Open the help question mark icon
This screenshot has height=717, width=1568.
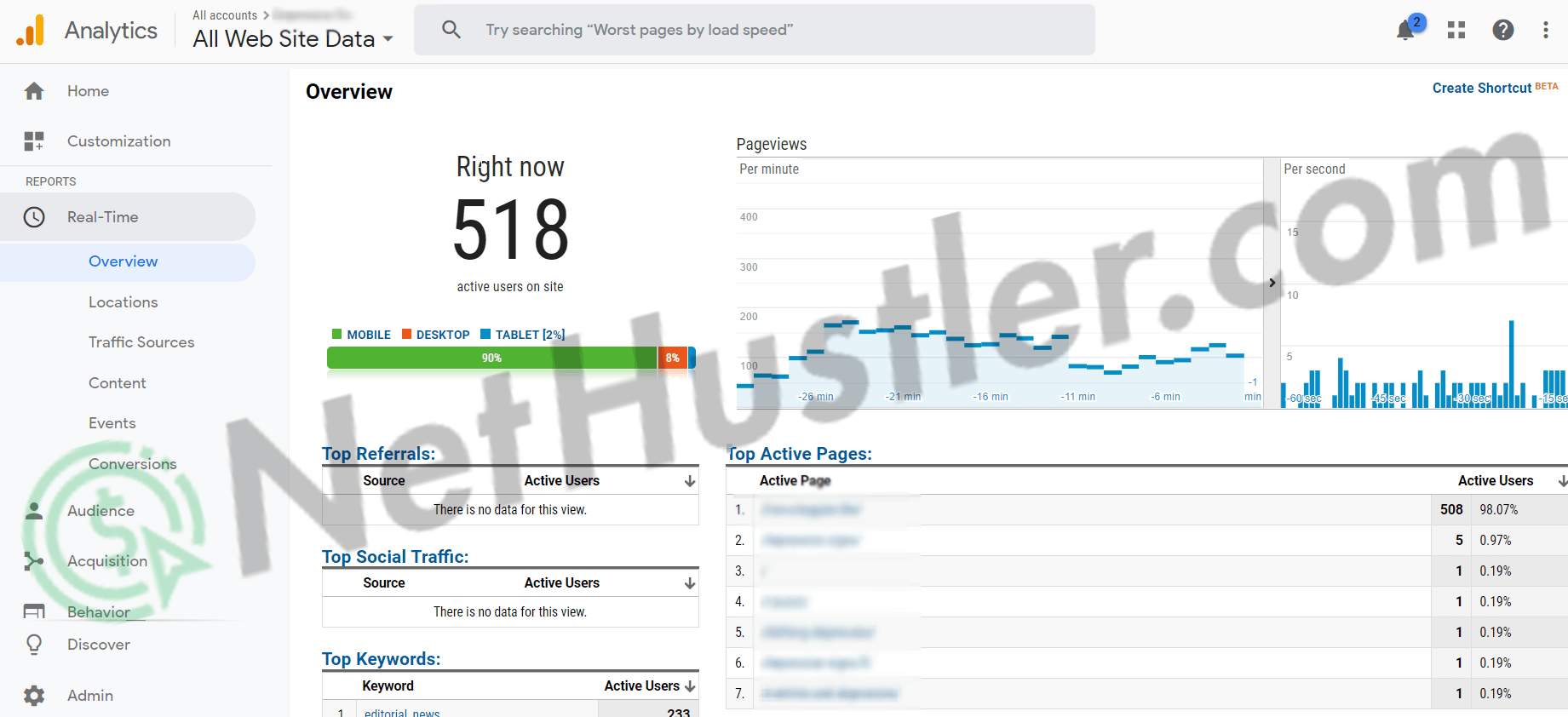click(1503, 31)
